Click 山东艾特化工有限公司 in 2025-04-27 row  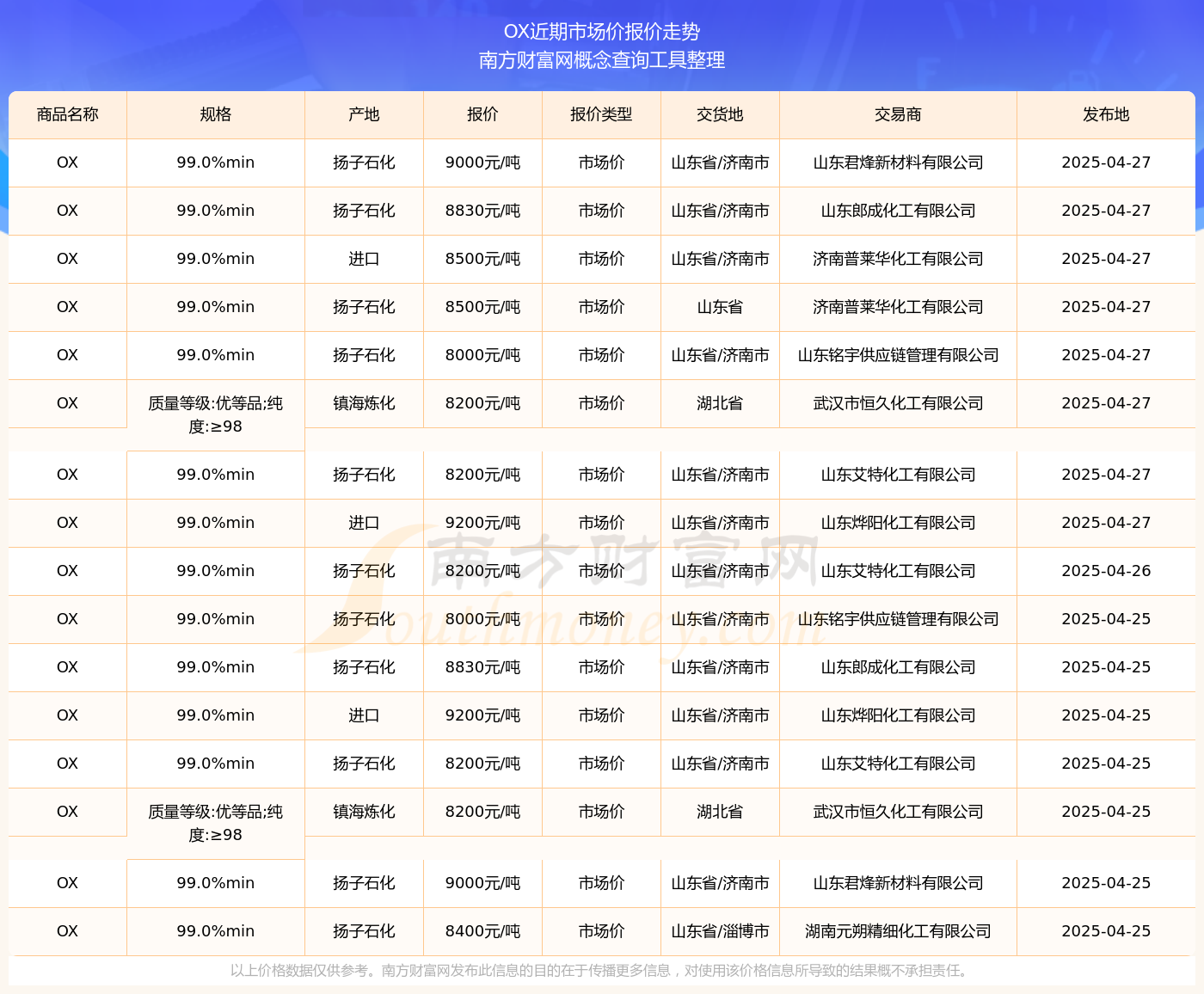coord(898,475)
